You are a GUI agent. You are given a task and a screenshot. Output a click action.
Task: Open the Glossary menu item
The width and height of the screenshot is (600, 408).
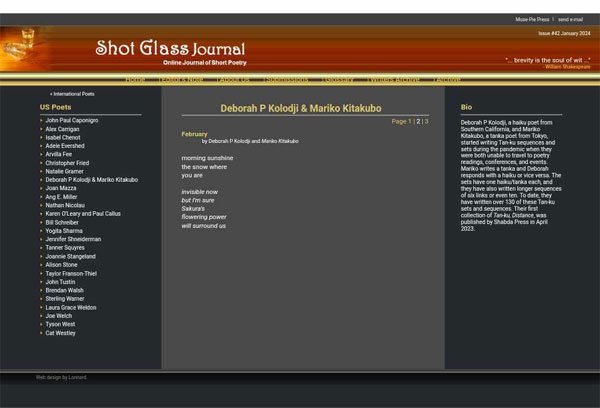[338, 80]
